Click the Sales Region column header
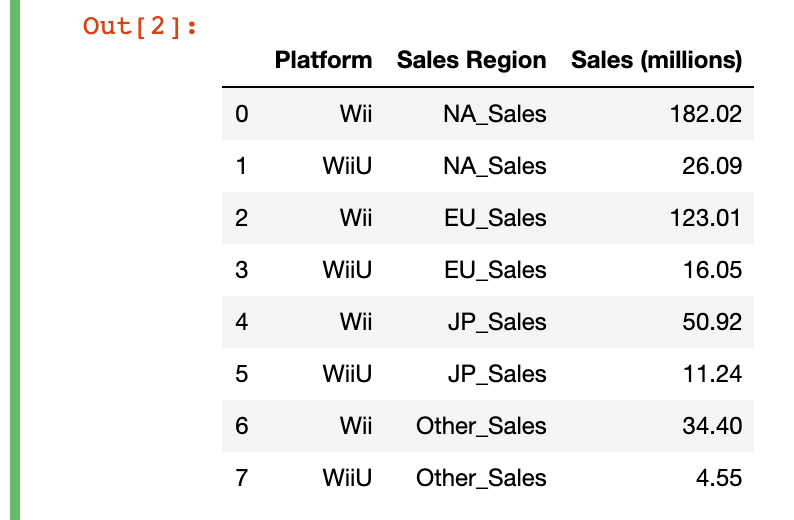The height and width of the screenshot is (520, 794). (x=471, y=60)
